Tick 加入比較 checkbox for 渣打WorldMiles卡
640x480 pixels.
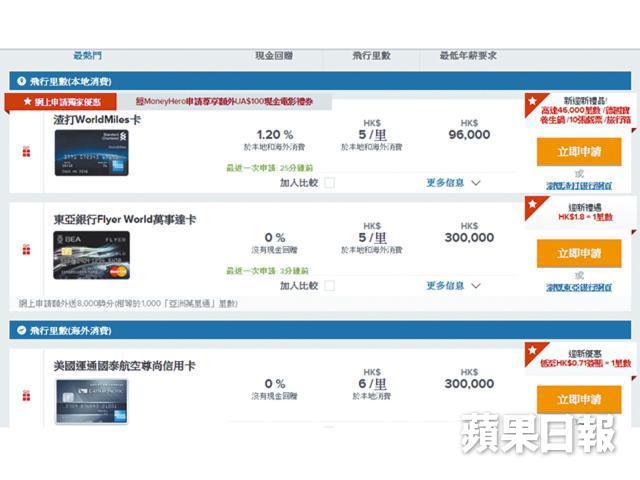[329, 183]
